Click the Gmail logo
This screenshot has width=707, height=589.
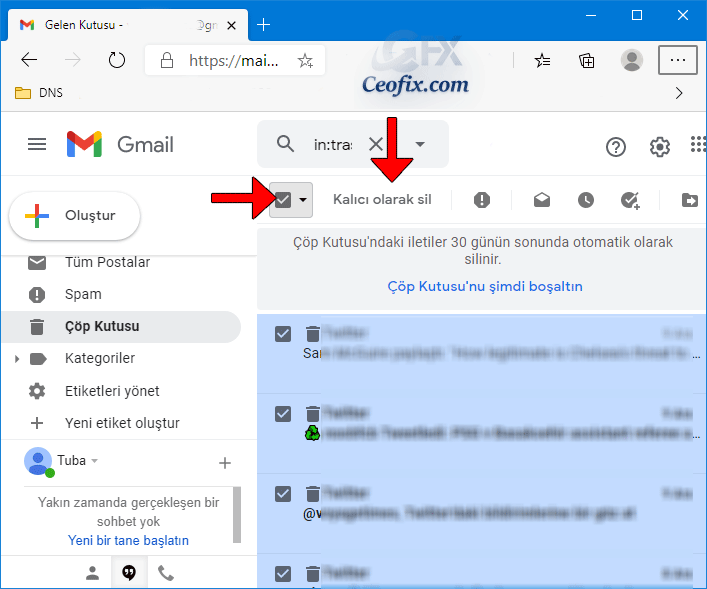(120, 144)
